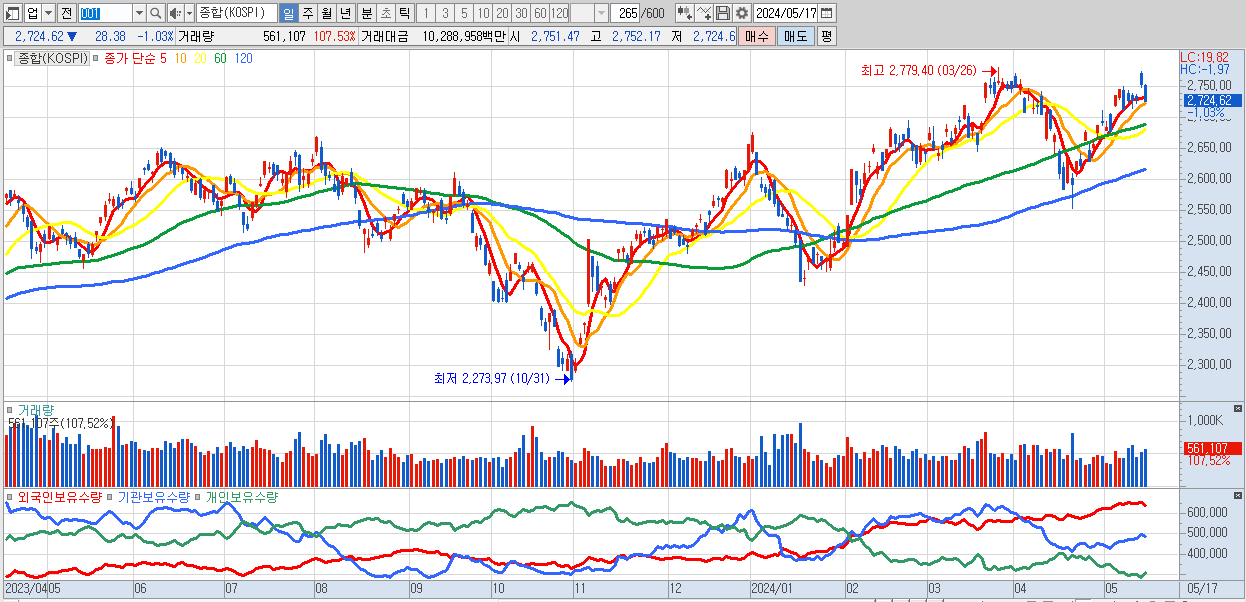The height and width of the screenshot is (602, 1246).
Task: Click the date field 2024/05/17
Action: 786,13
